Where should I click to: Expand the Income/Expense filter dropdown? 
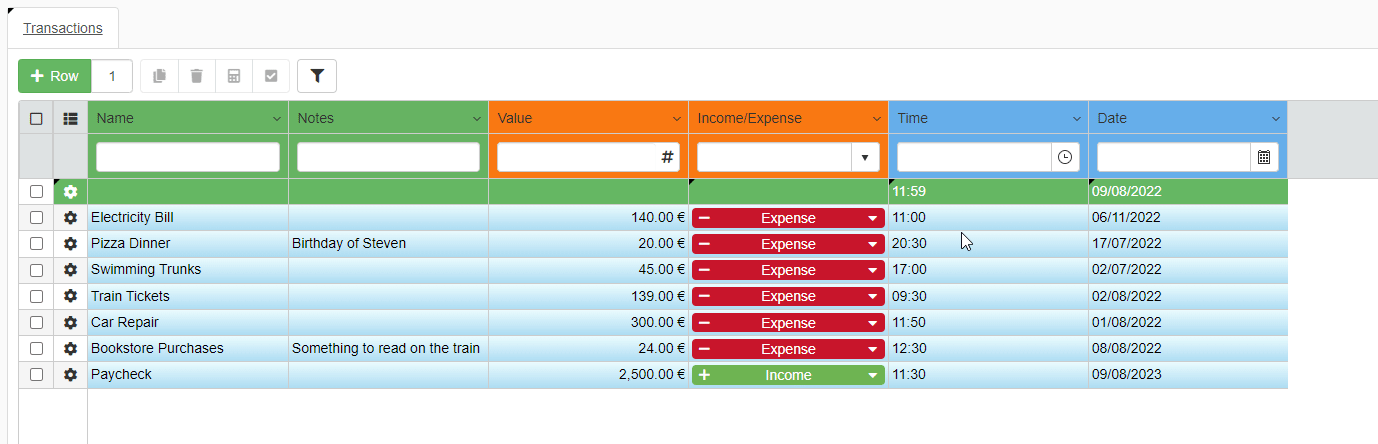(x=865, y=157)
